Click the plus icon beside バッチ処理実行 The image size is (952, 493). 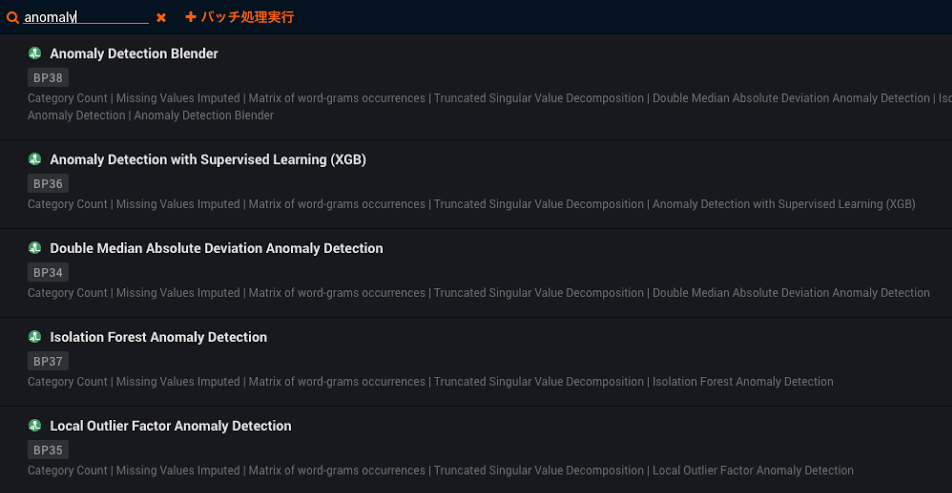click(190, 18)
